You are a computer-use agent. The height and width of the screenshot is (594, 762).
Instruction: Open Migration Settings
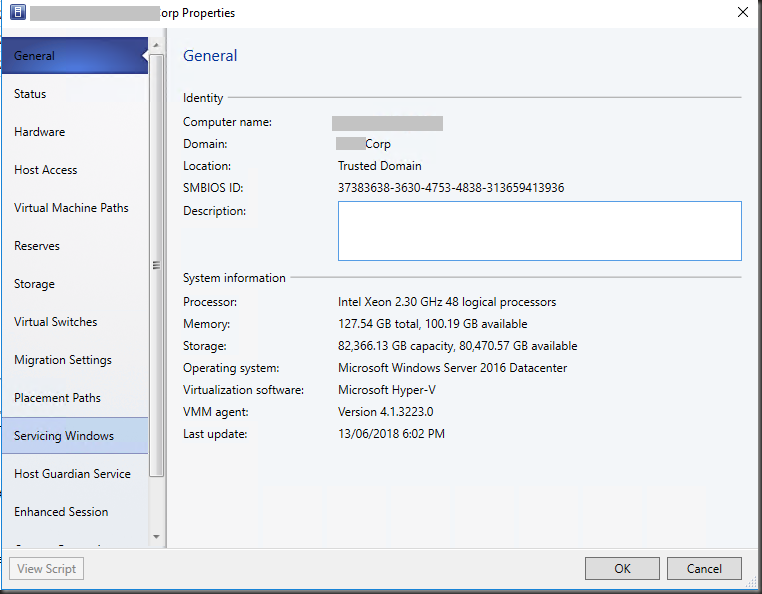tap(74, 360)
